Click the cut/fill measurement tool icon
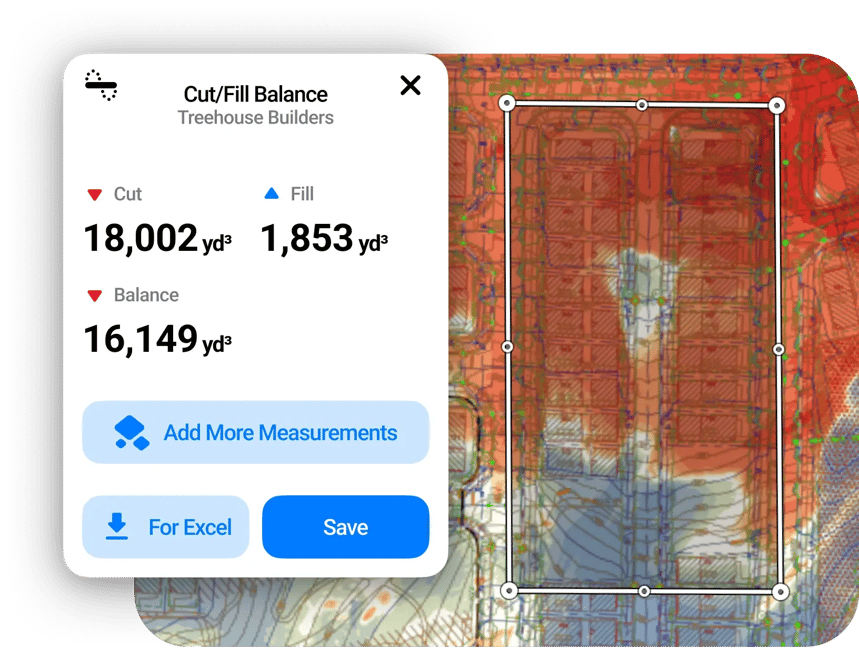The height and width of the screenshot is (650, 859). click(x=101, y=85)
